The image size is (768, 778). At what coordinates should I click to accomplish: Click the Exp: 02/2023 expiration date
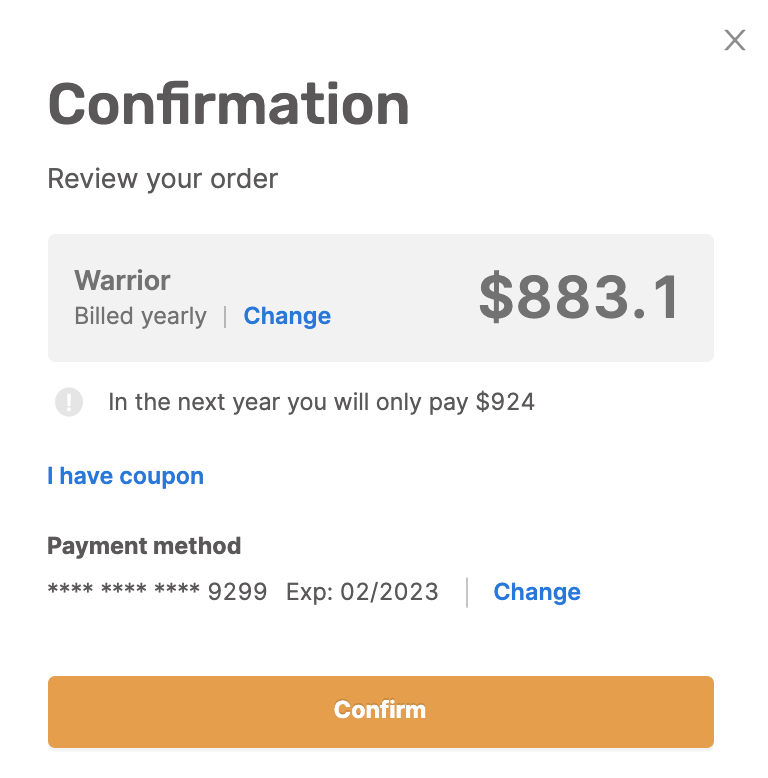tap(362, 591)
